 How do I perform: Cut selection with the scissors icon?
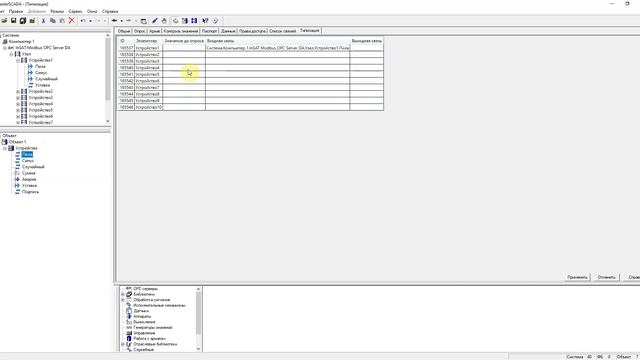(x=43, y=20)
